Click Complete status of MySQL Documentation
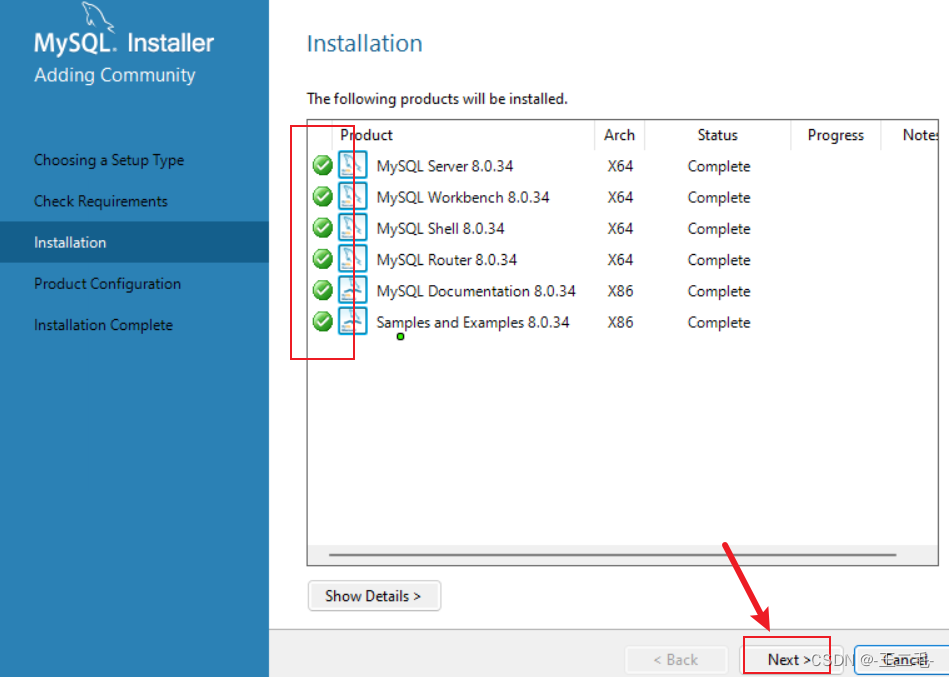This screenshot has width=949, height=677. pos(719,291)
